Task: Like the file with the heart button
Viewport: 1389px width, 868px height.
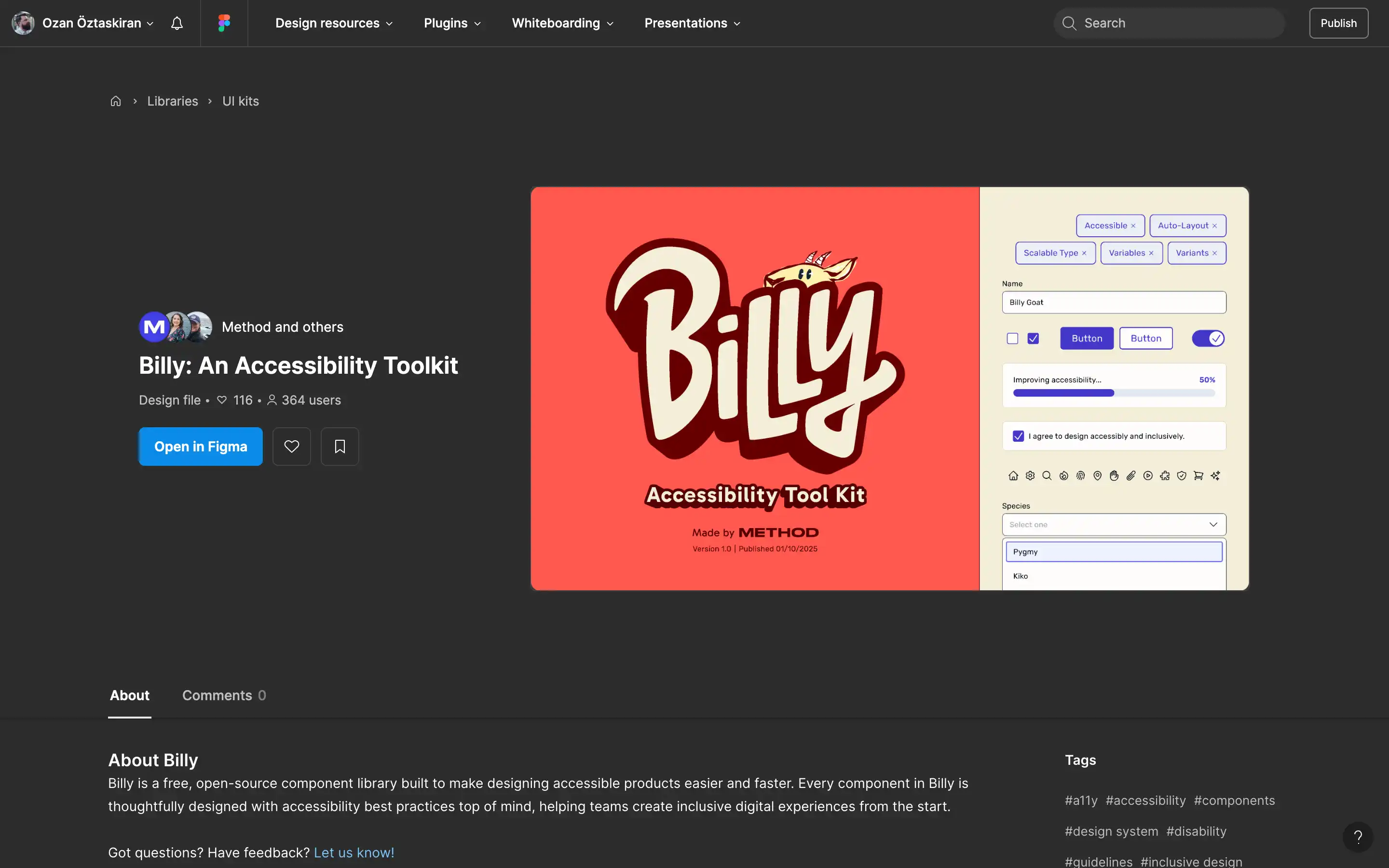Action: click(292, 446)
